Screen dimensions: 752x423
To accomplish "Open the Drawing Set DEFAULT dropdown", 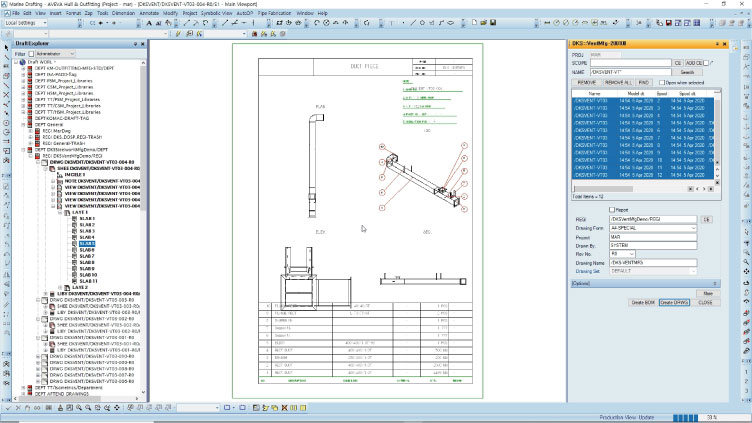I will 693,271.
